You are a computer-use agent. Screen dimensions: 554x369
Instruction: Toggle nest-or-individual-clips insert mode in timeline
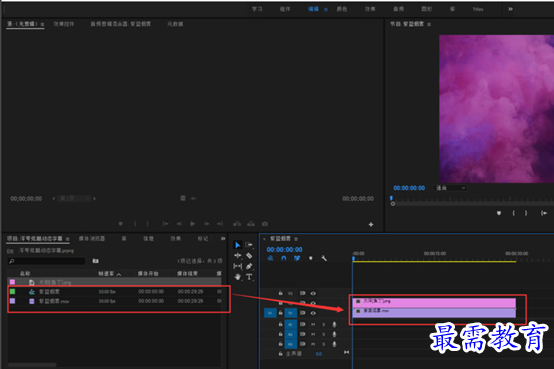click(270, 258)
